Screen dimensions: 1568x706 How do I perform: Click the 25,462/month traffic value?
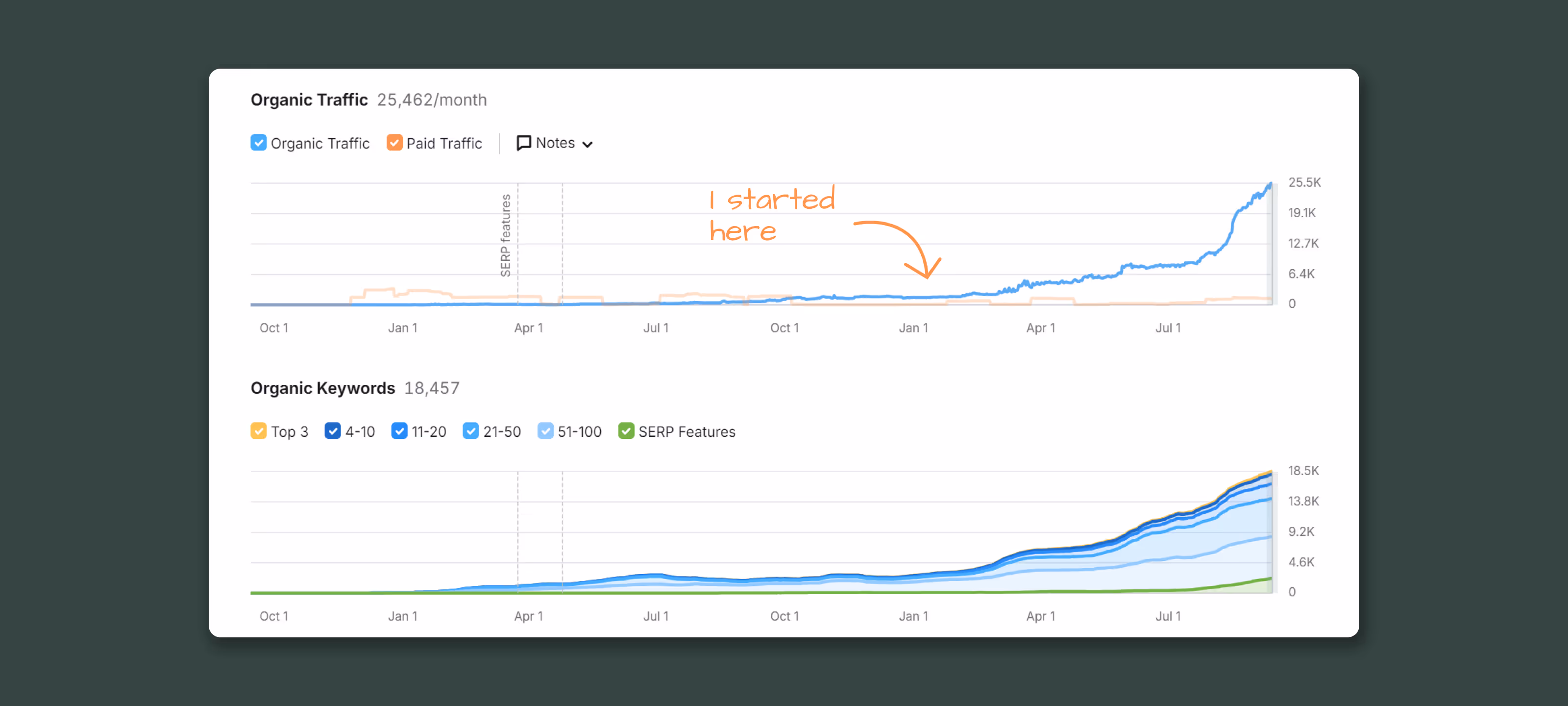click(432, 100)
